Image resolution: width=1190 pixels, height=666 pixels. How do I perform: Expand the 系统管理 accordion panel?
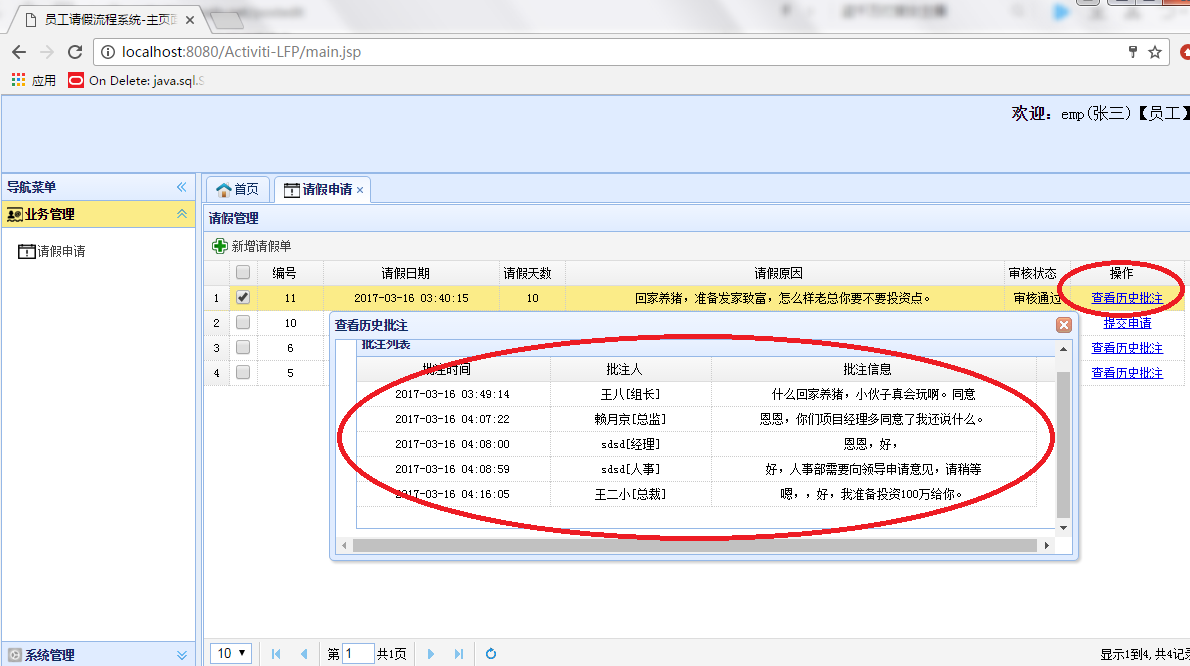[182, 655]
